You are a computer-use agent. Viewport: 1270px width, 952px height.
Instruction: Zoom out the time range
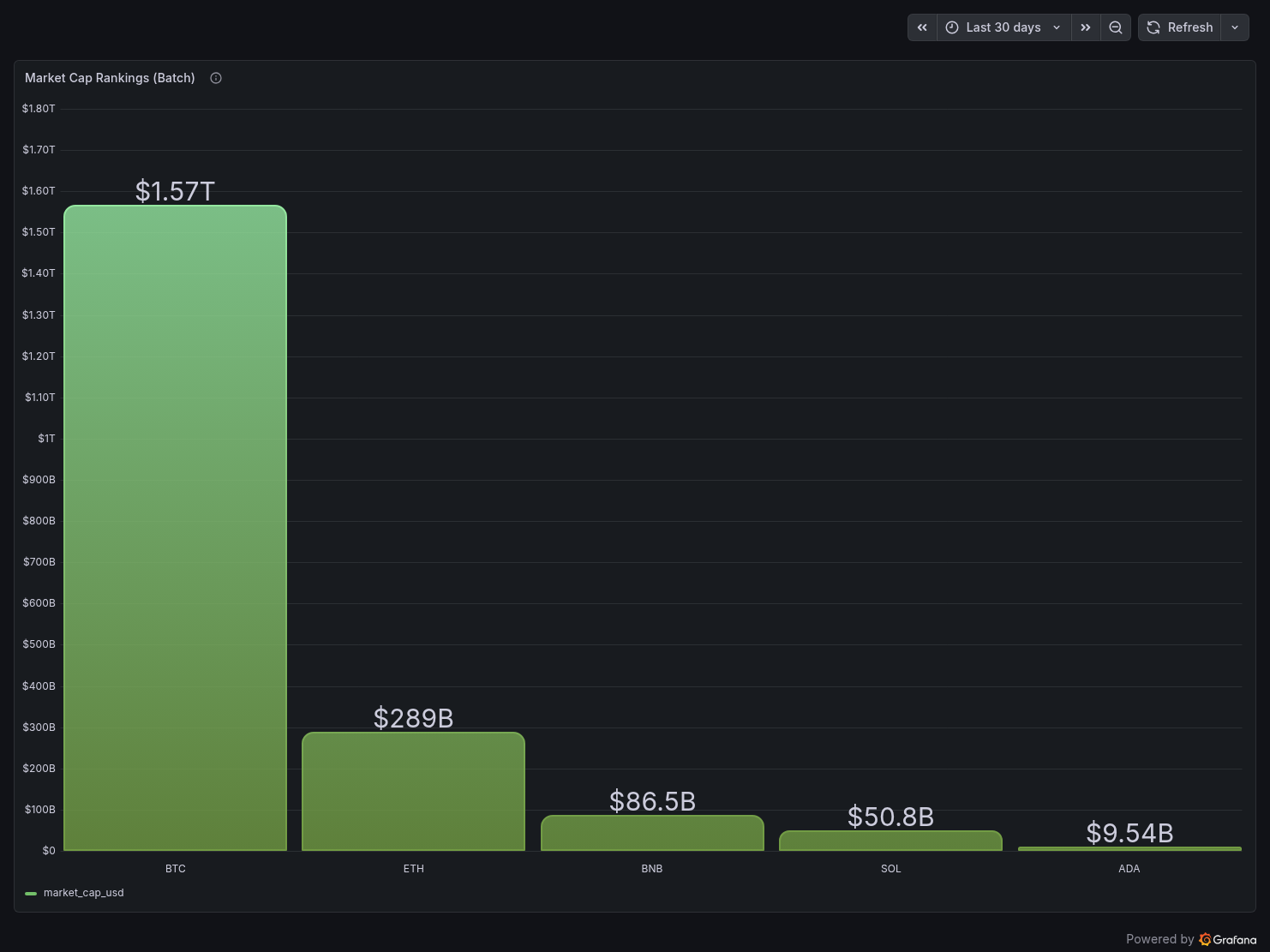tap(1116, 27)
